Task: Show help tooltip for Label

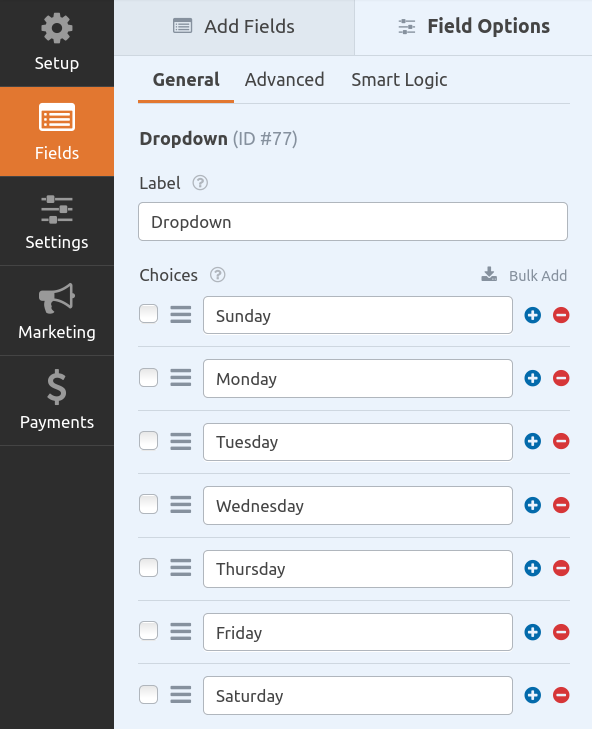Action: 200,183
